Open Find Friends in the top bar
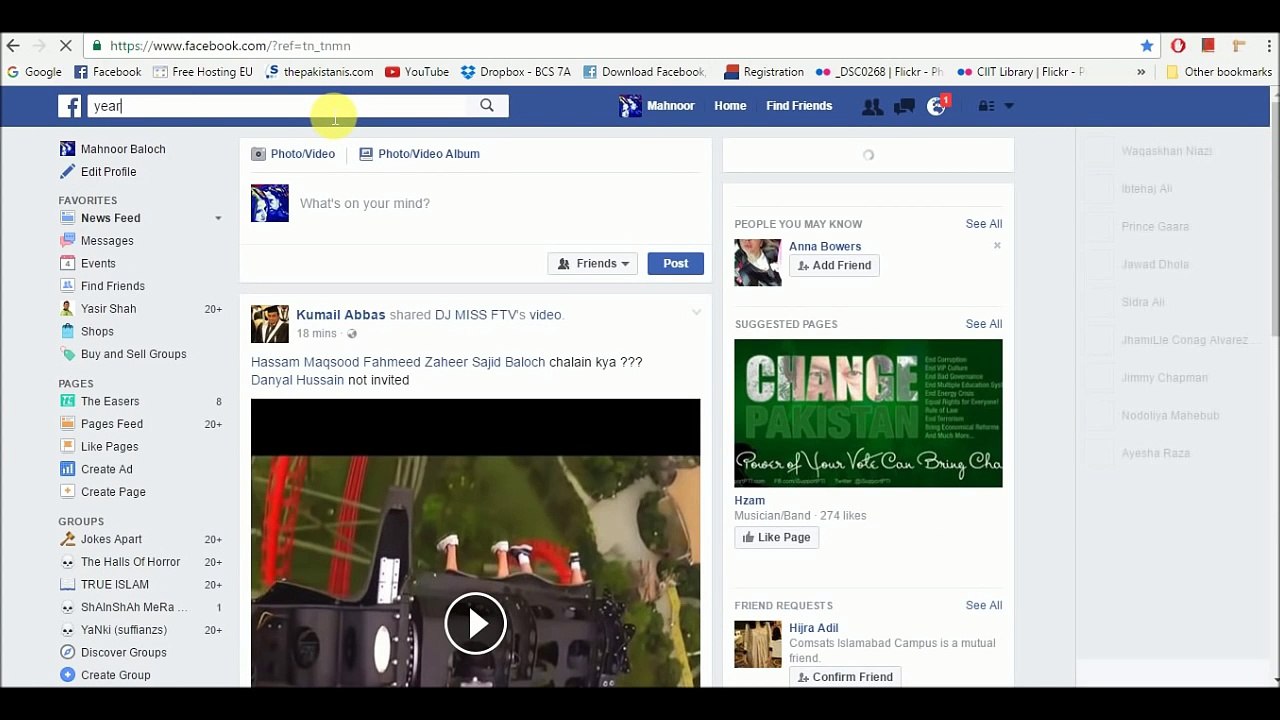Image resolution: width=1280 pixels, height=720 pixels. (799, 106)
